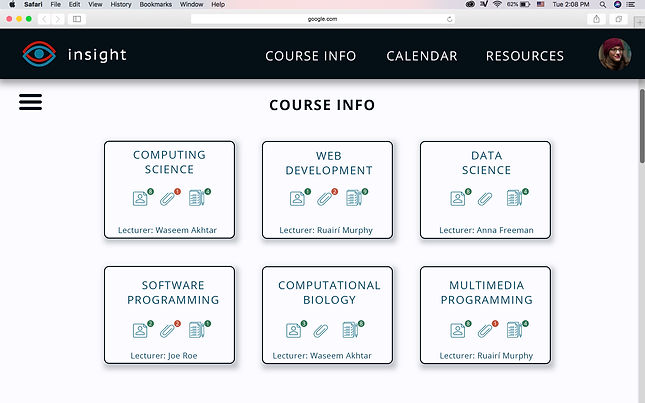Click the Wi-Fi status icon
This screenshot has width=645, height=403.
click(x=497, y=5)
